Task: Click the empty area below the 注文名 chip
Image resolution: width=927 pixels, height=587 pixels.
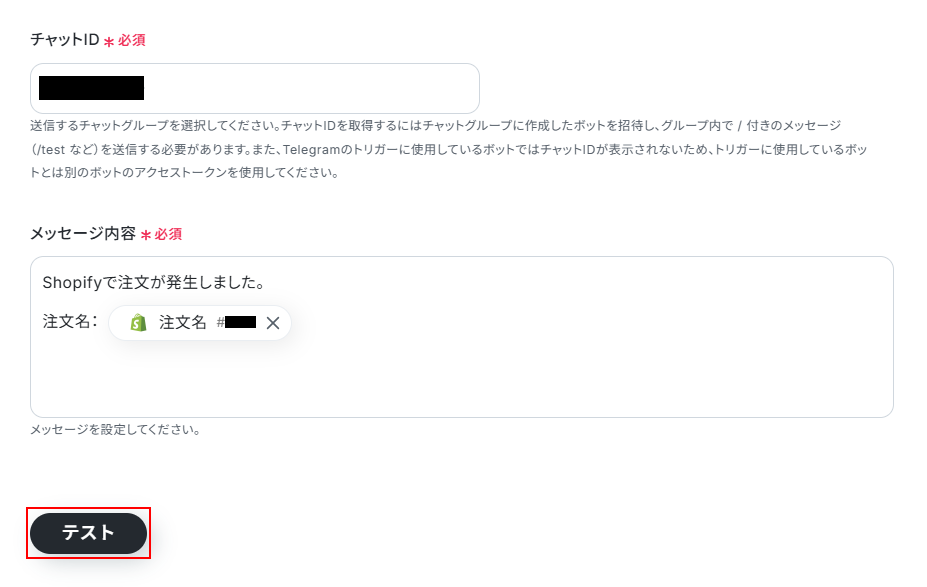Action: [x=400, y=380]
